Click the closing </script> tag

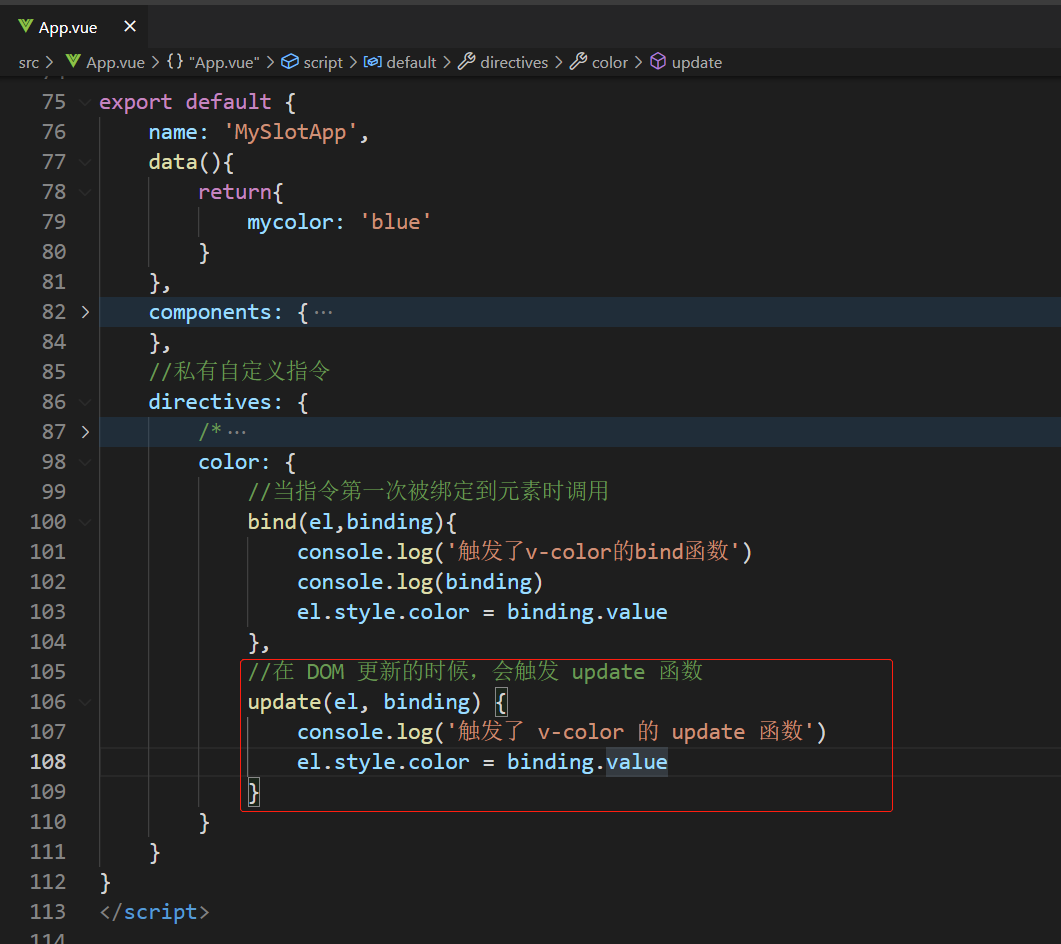[154, 912]
